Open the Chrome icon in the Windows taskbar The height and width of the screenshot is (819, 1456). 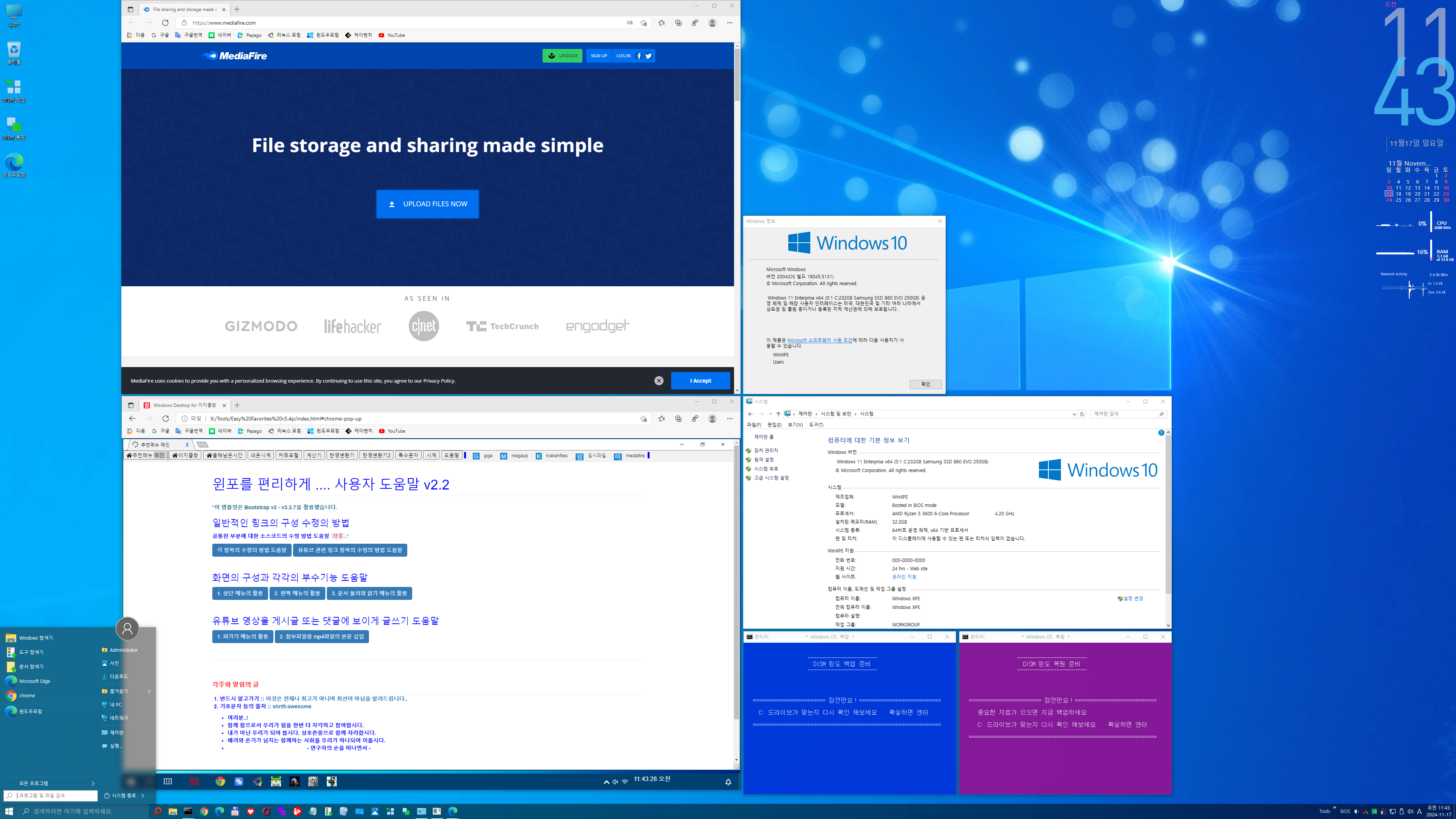coord(204,811)
